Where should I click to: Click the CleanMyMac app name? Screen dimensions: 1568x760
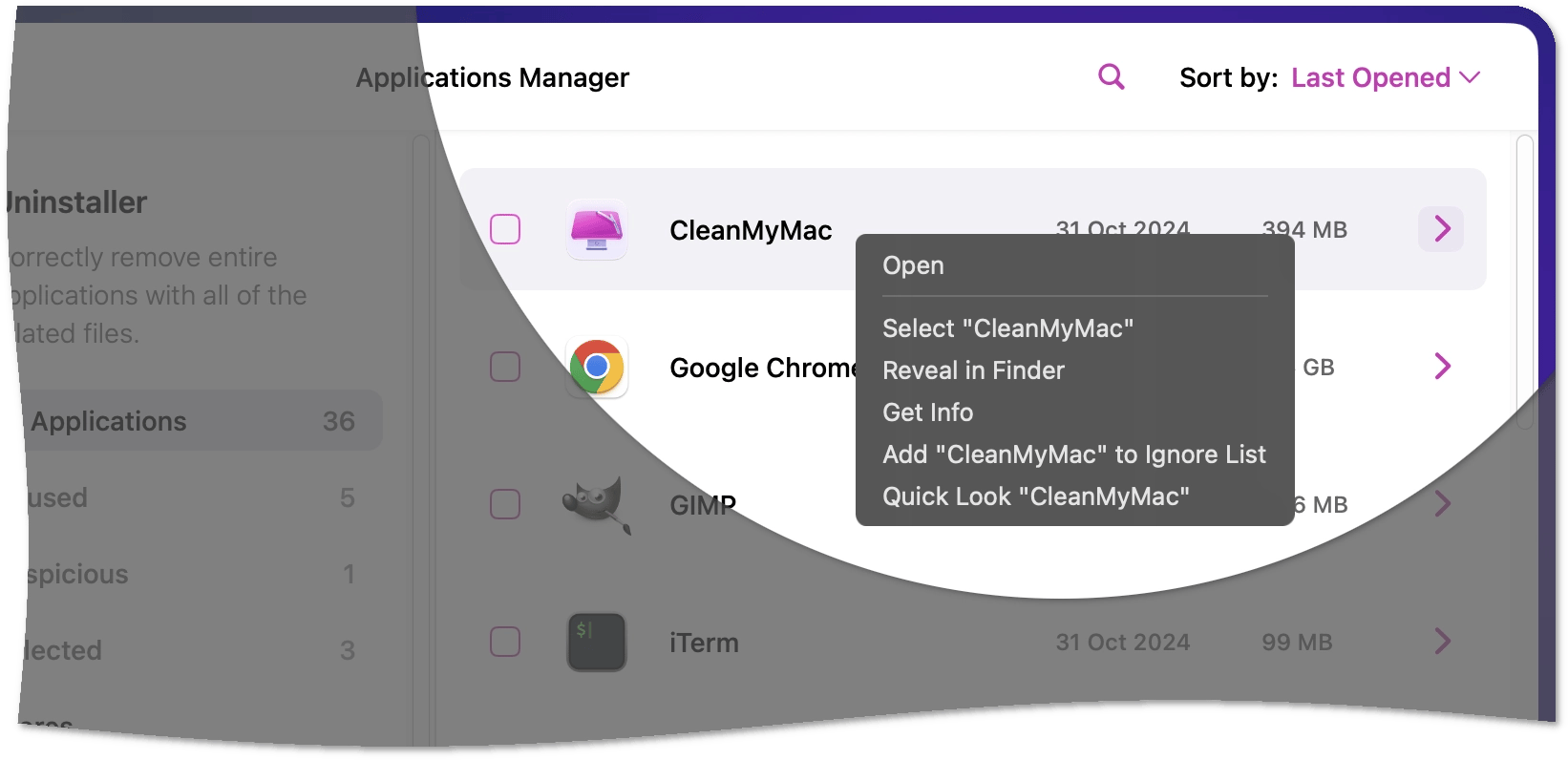click(751, 230)
